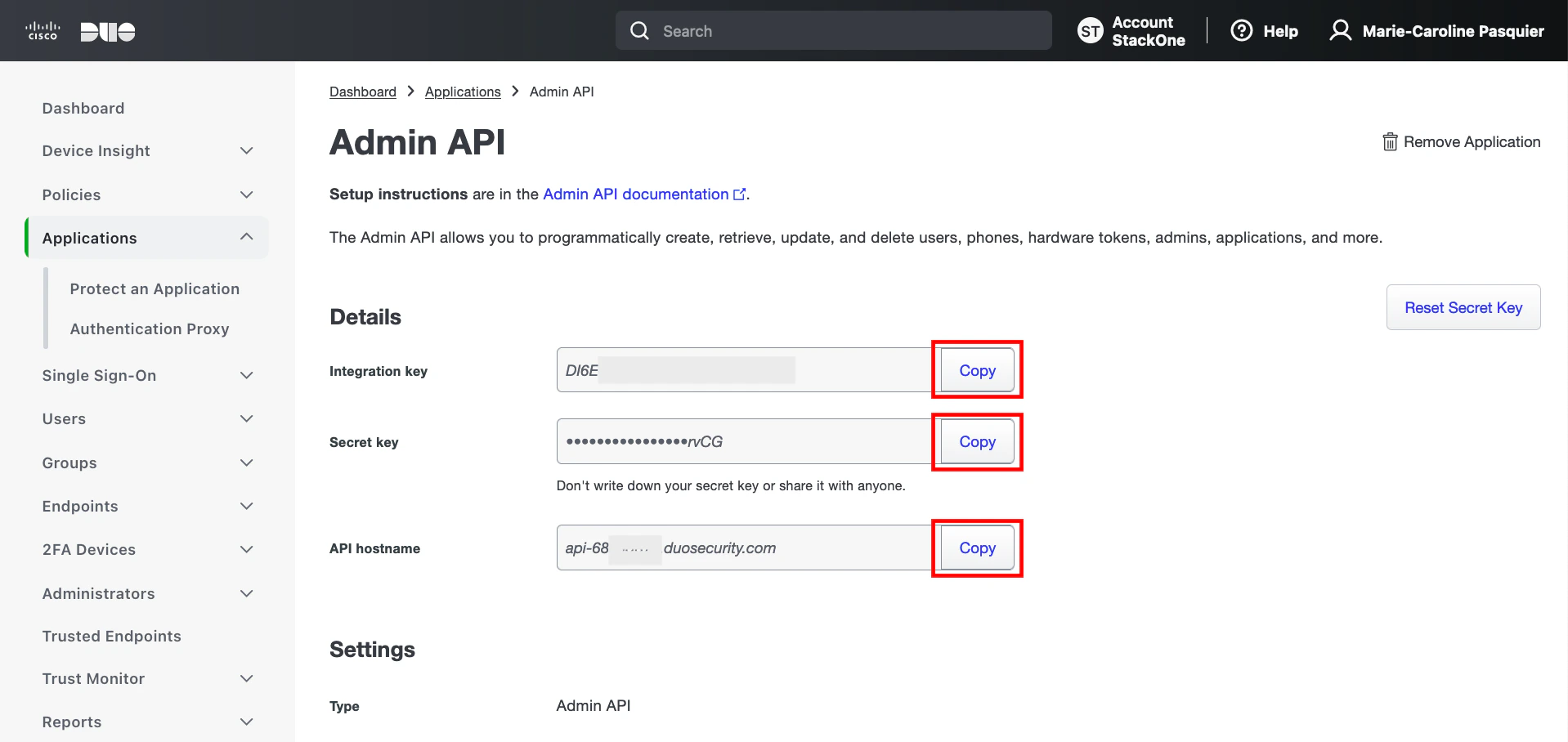Click the Duo logo in header

coord(108,31)
